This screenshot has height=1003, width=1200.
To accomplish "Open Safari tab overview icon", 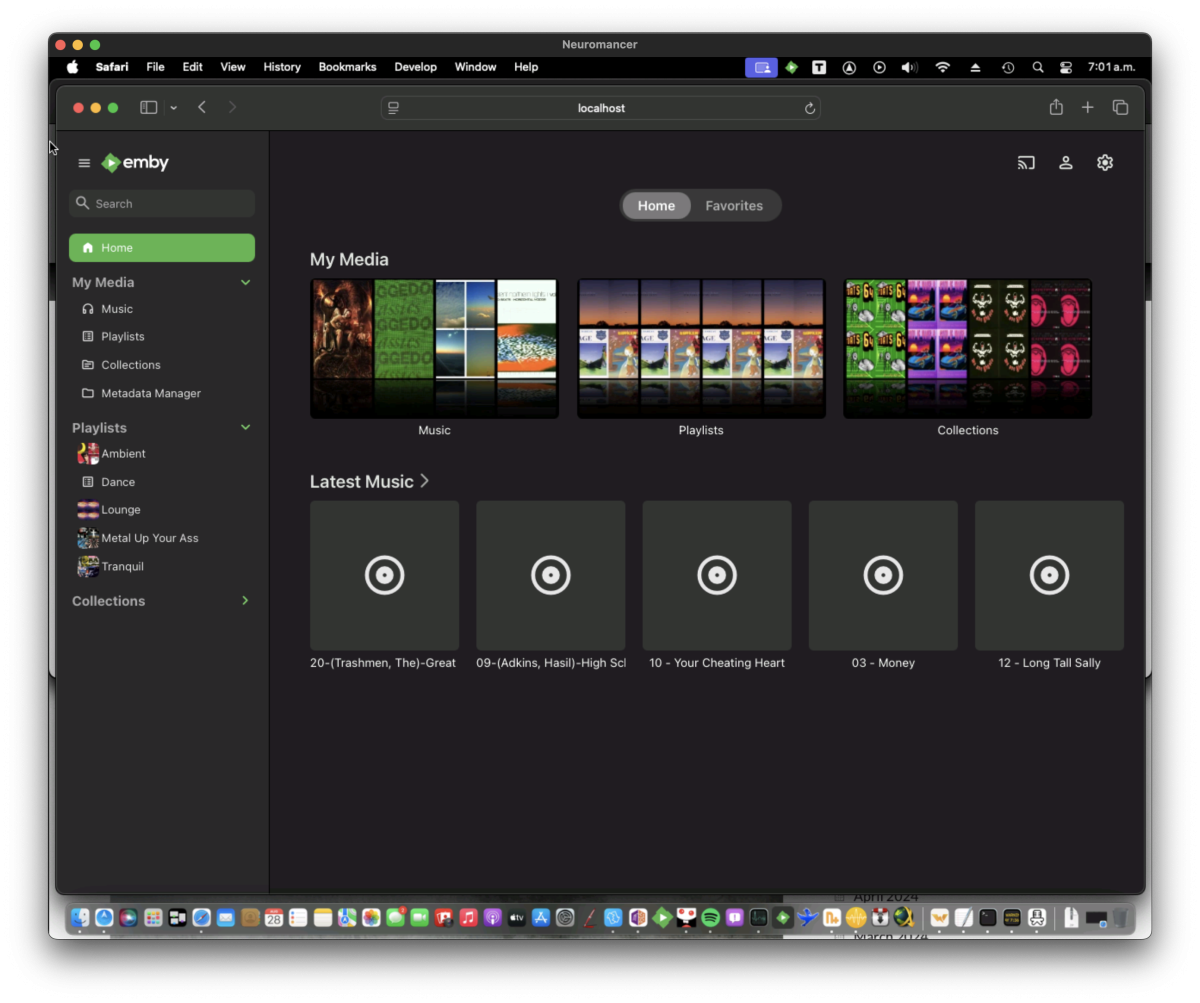I will (1120, 107).
